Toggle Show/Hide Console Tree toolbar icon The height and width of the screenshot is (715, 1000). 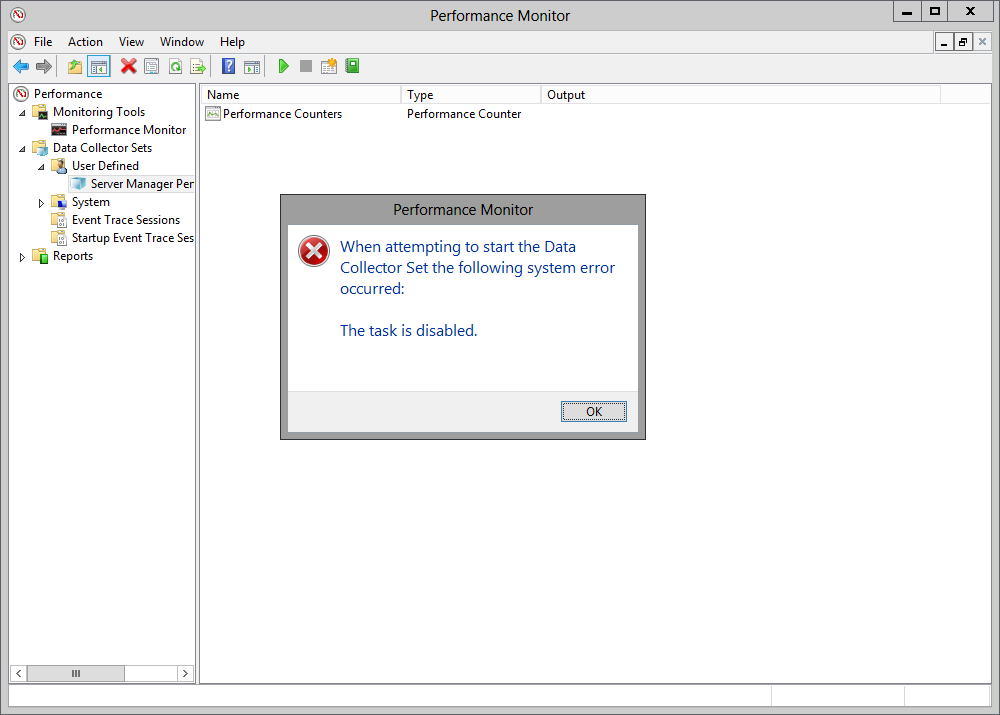point(99,66)
